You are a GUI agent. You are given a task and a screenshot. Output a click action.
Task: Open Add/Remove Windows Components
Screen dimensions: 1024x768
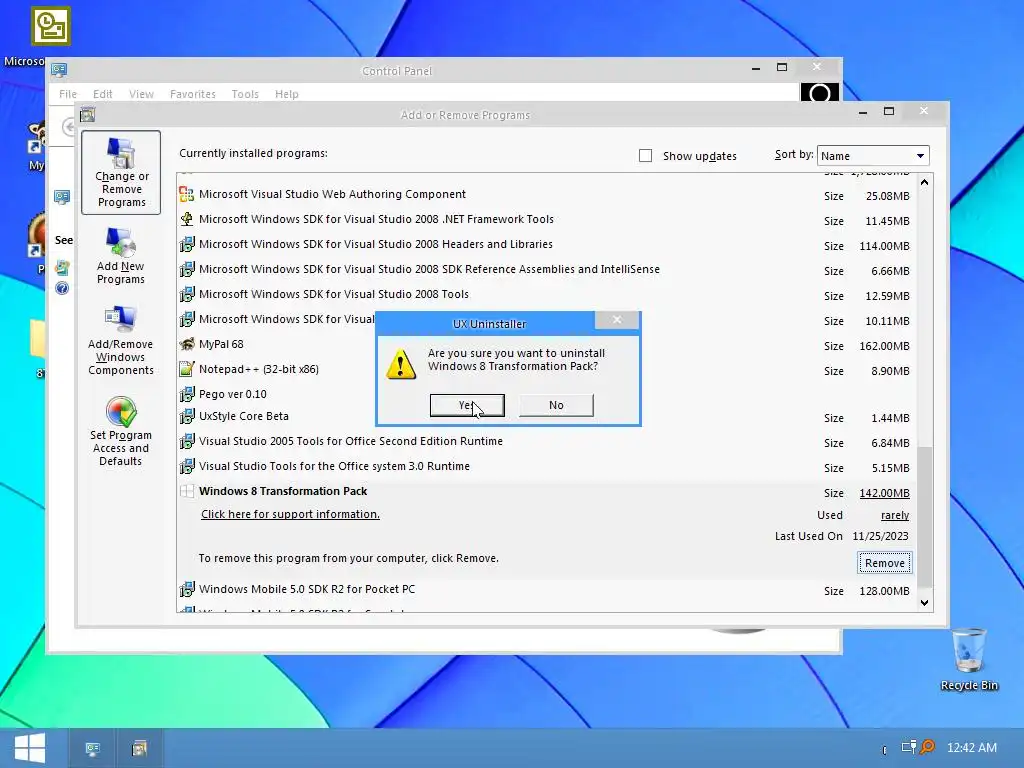tap(121, 340)
